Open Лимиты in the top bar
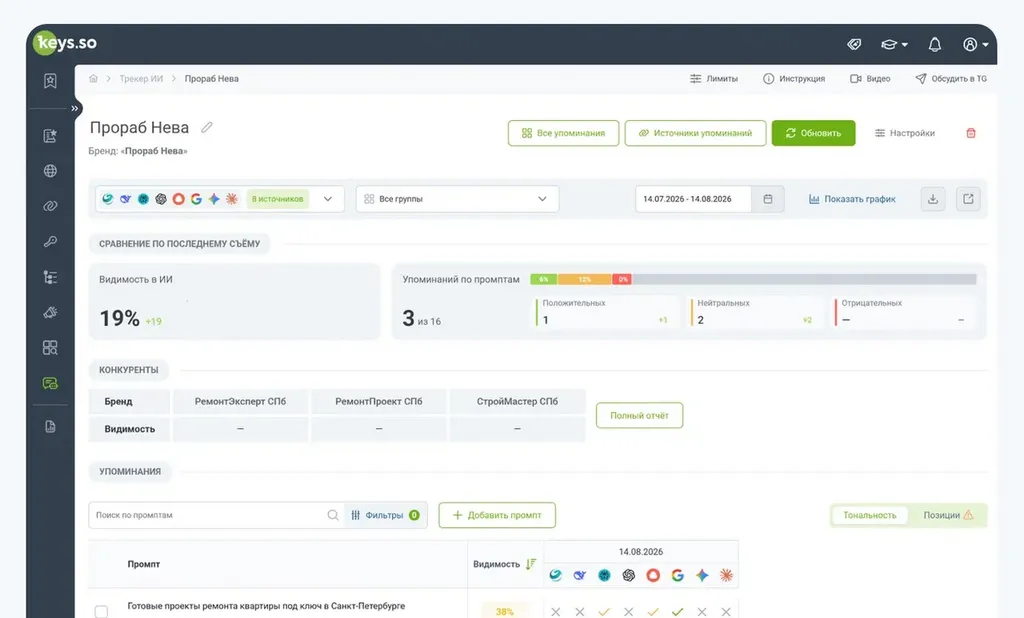The width and height of the screenshot is (1024, 618). (x=714, y=78)
